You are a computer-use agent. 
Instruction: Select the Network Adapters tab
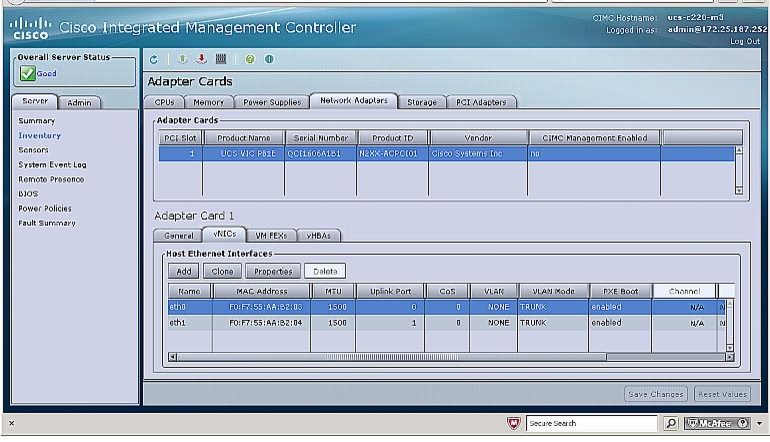tap(354, 101)
